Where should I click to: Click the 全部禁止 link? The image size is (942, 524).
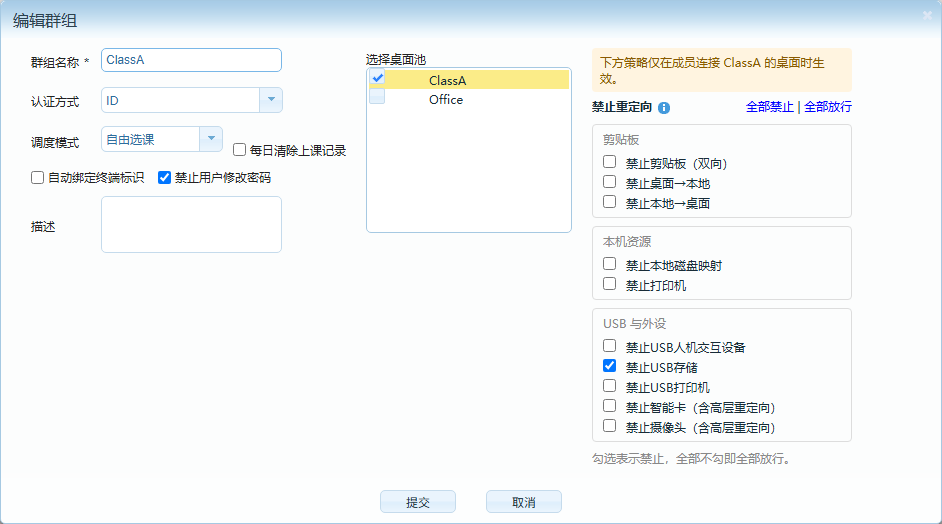(x=770, y=107)
